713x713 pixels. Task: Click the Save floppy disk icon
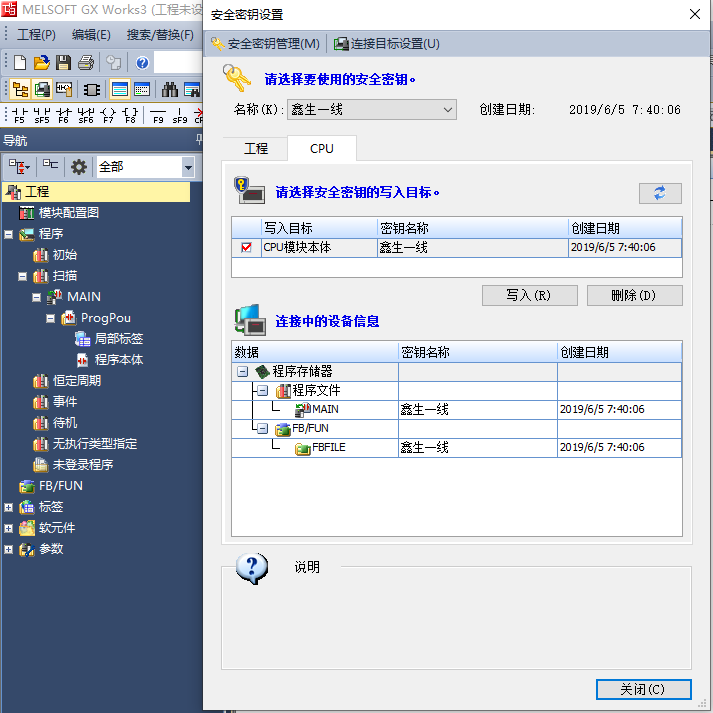click(64, 62)
